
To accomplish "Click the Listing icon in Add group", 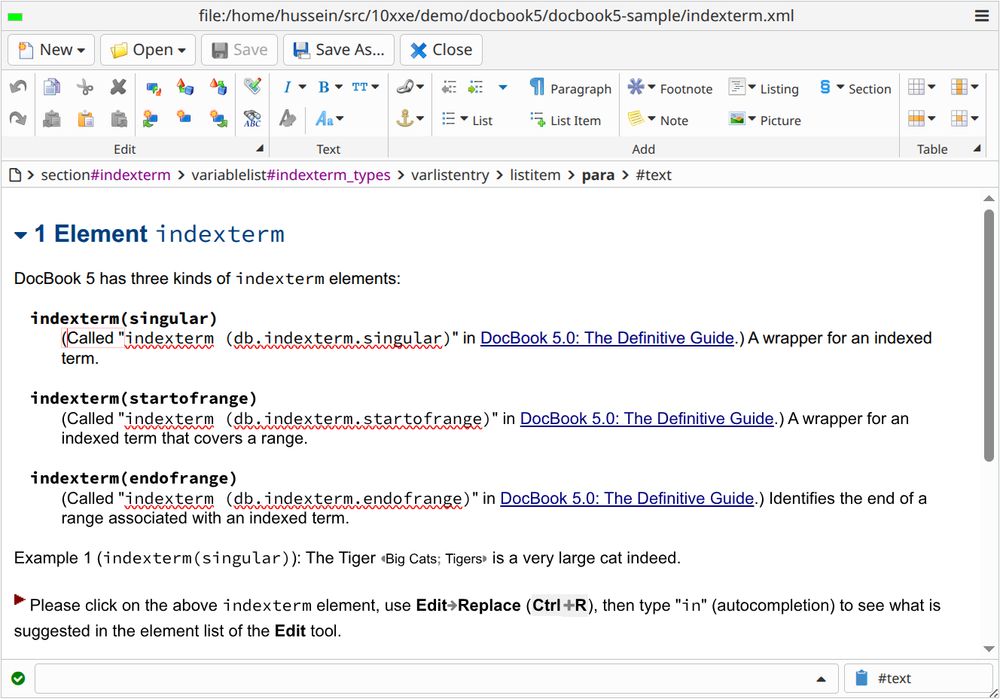I will click(737, 87).
